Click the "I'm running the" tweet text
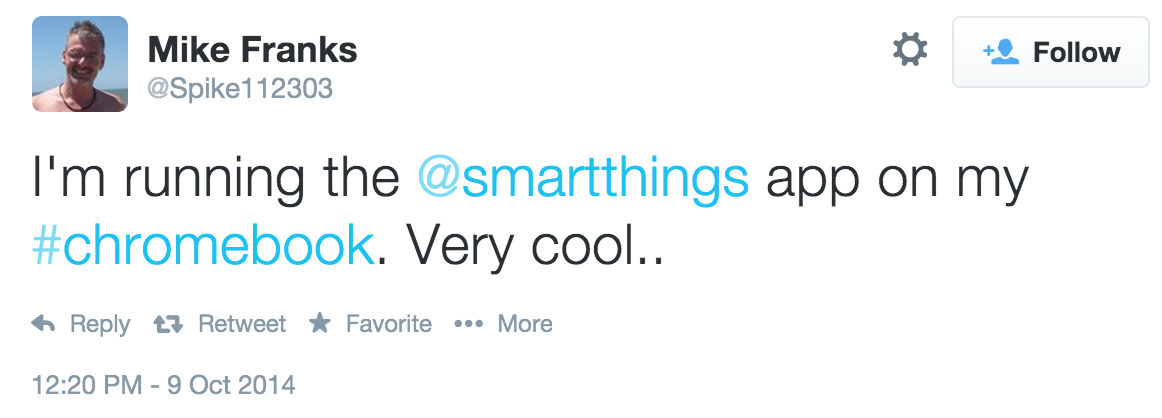Screen dimensions: 1162x418 coord(216,178)
